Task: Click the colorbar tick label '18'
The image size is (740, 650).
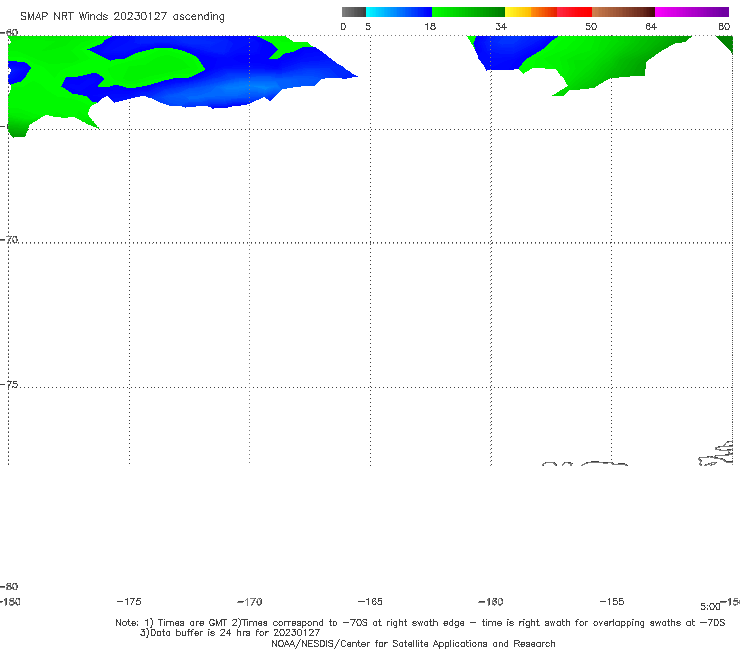Action: 430,27
